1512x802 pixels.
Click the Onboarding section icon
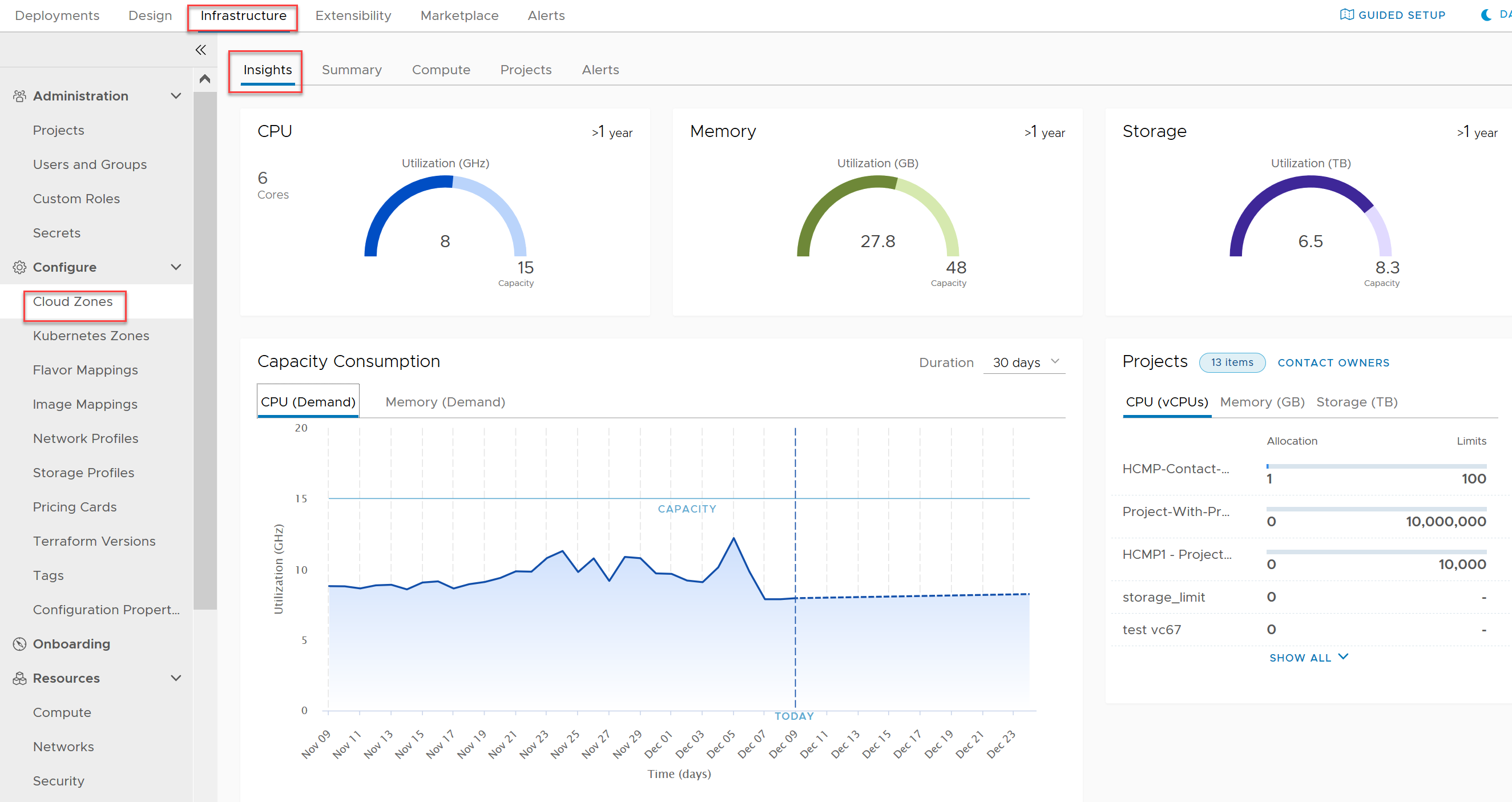18,644
